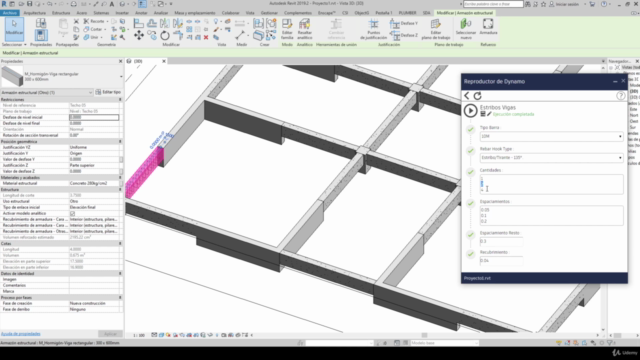Click the Print icon in quick access toolbar
This screenshot has width=640, height=360.
click(73, 4)
